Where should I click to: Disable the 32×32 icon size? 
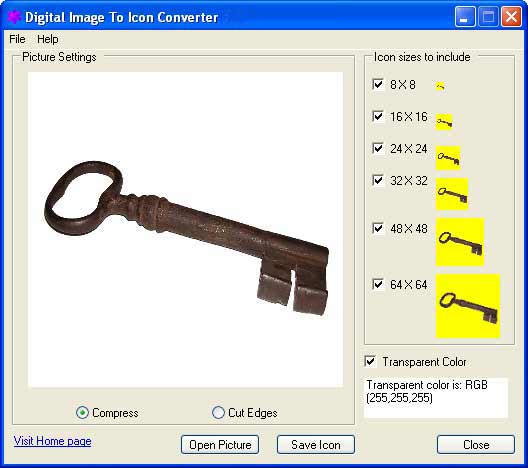[378, 180]
